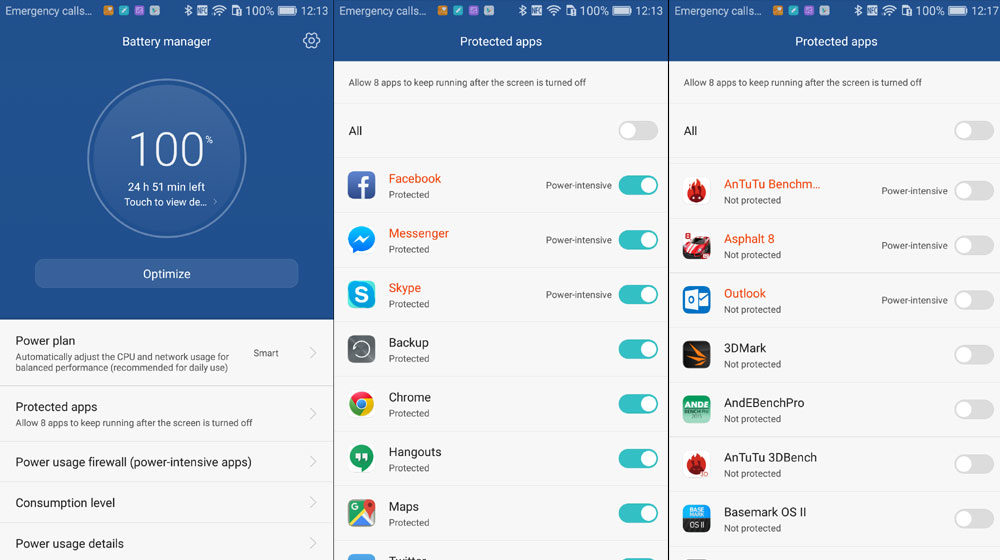Turn off Chrome protected toggle
This screenshot has width=1000, height=560.
pyautogui.click(x=638, y=404)
